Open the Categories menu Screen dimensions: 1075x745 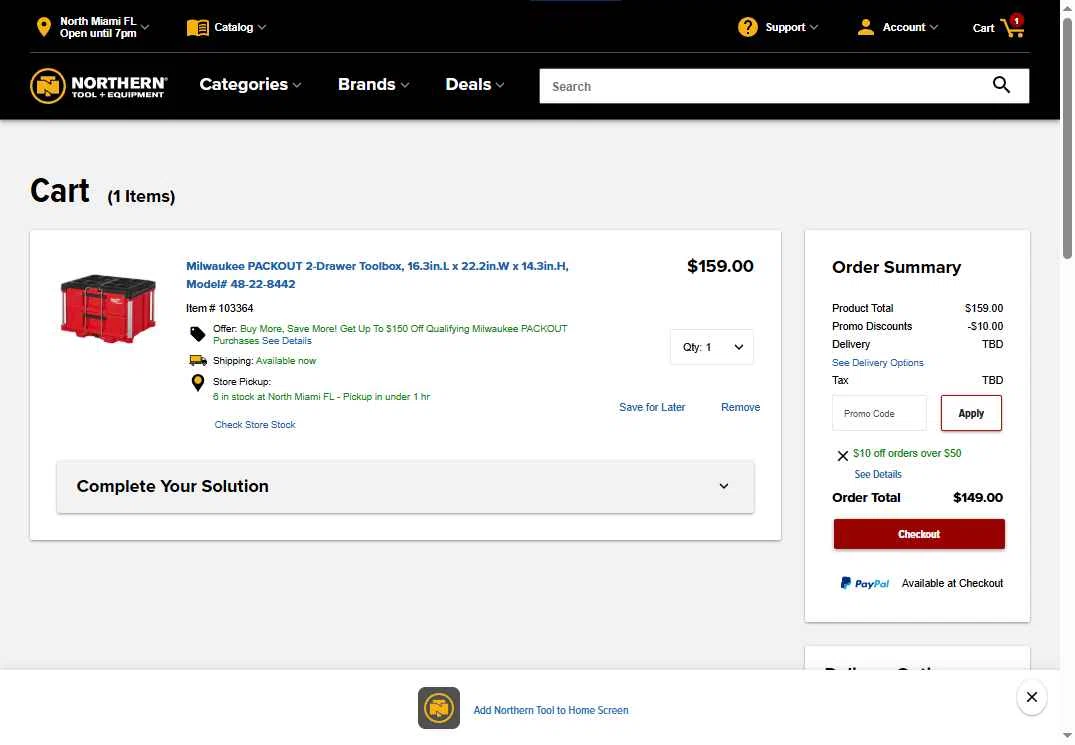(250, 84)
